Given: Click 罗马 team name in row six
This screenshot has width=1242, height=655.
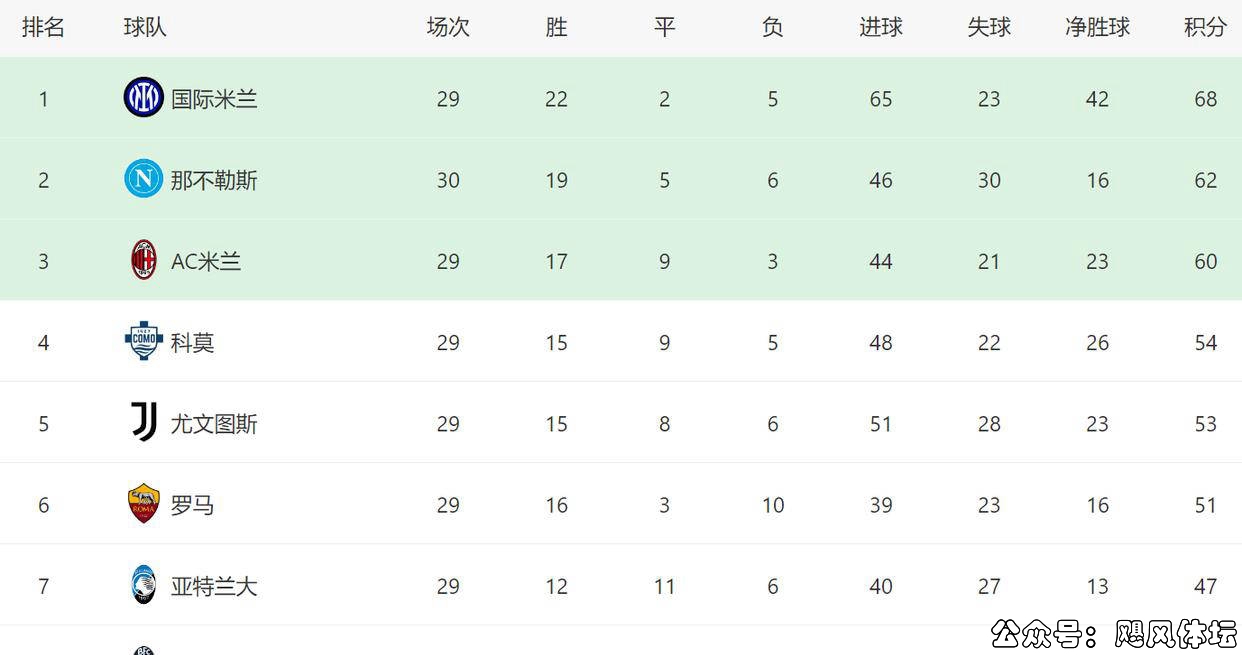Looking at the screenshot, I should [192, 505].
